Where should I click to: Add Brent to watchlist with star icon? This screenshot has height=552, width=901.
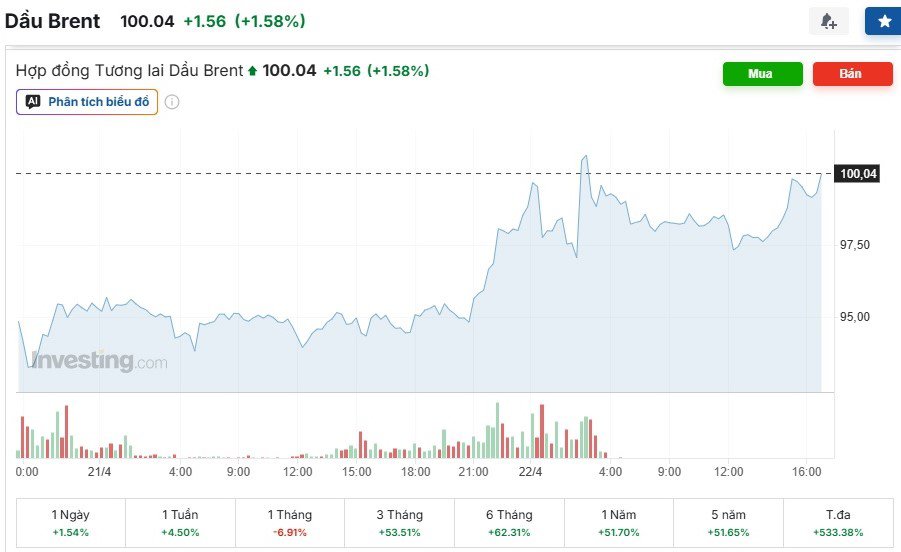882,21
